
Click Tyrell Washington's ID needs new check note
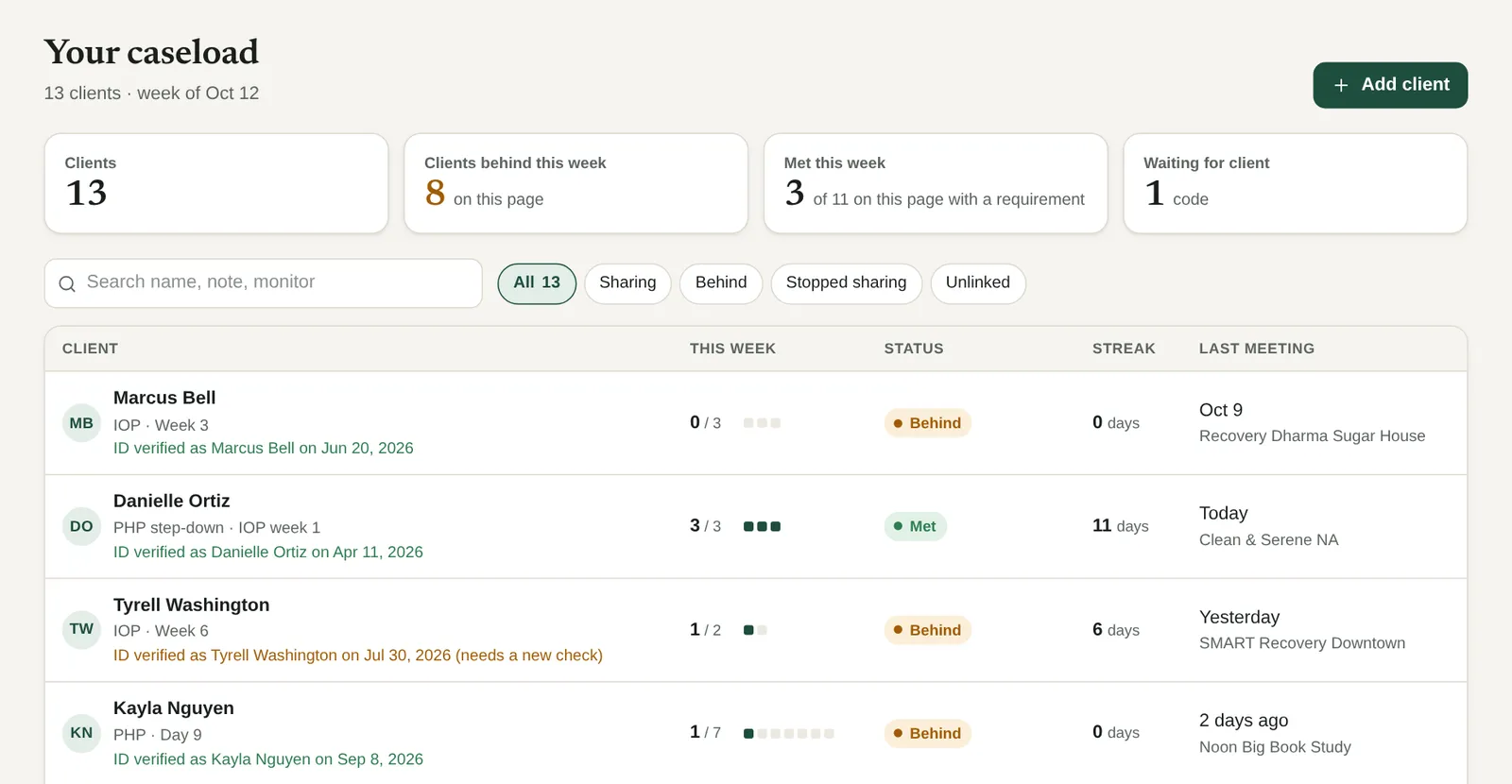(x=358, y=655)
